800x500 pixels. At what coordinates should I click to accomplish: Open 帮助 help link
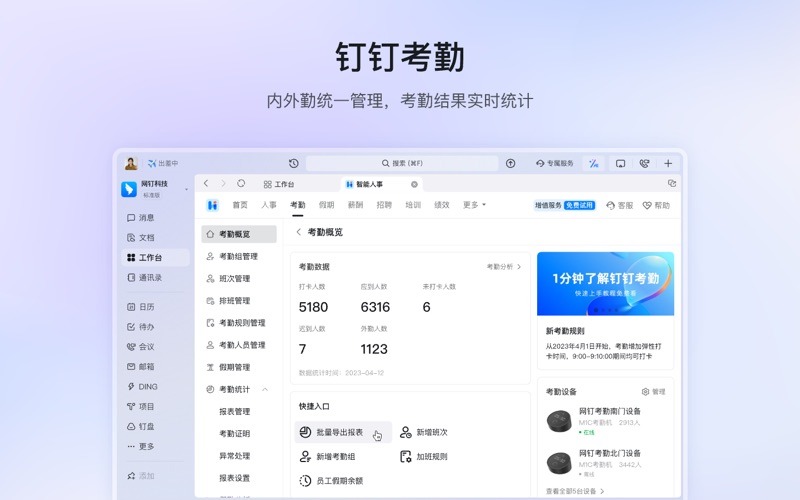click(656, 206)
